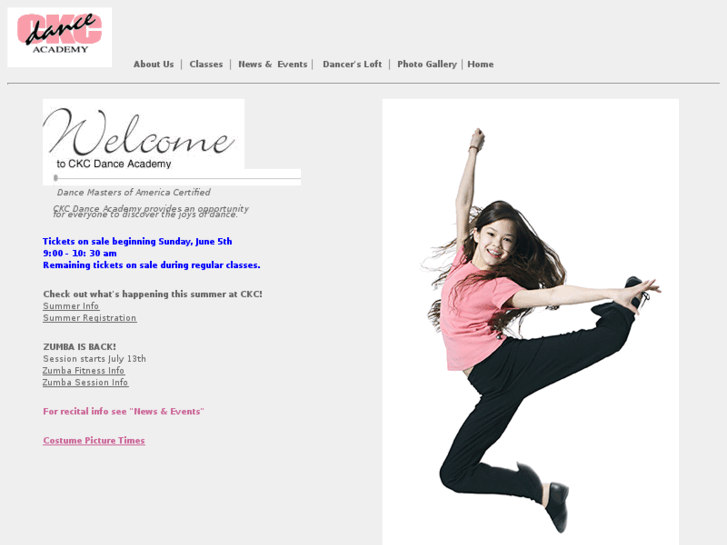
Task: Click 'For recital info see "News & Events"' text
Action: 123,411
